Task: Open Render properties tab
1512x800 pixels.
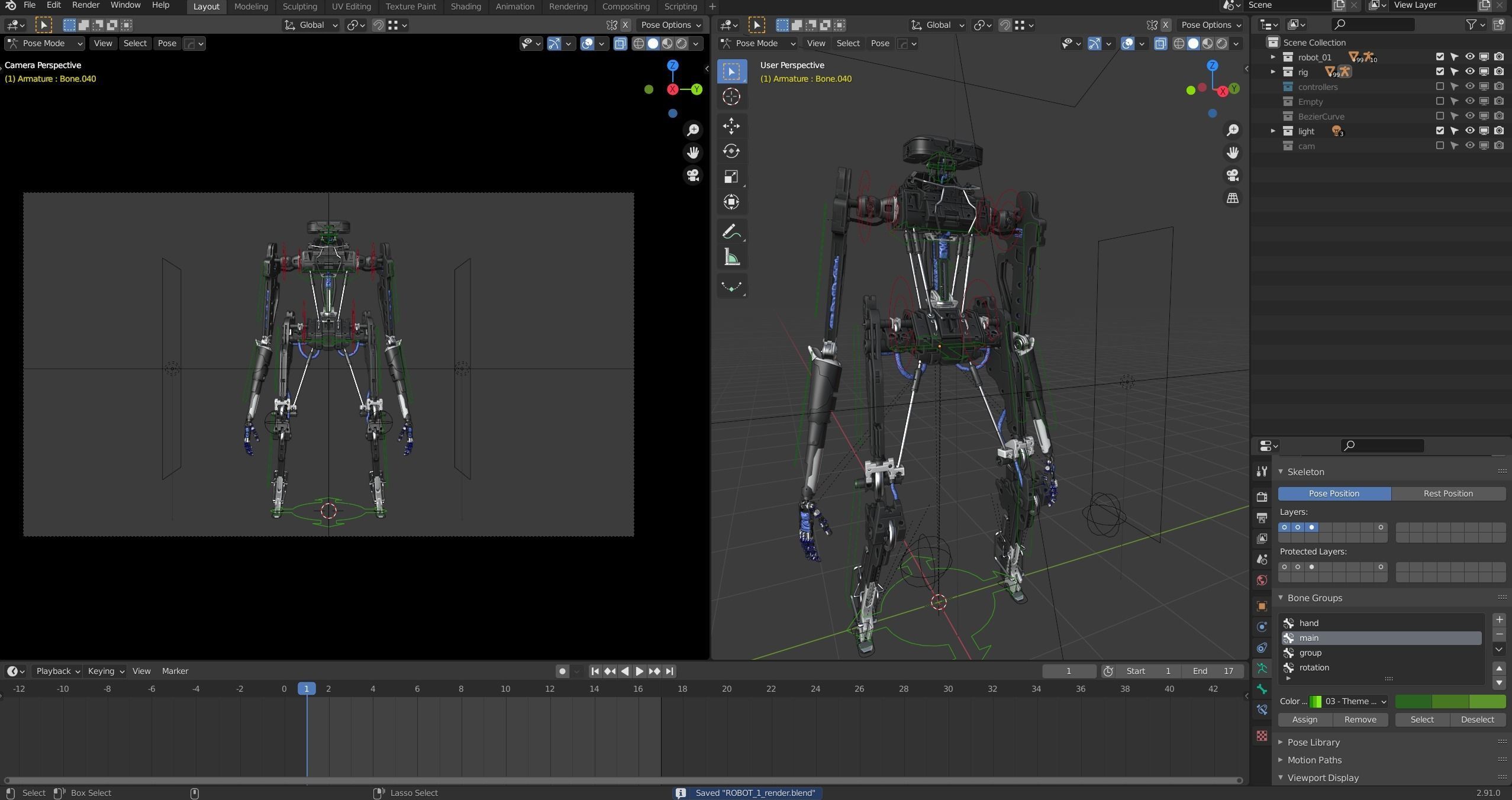Action: [1262, 497]
